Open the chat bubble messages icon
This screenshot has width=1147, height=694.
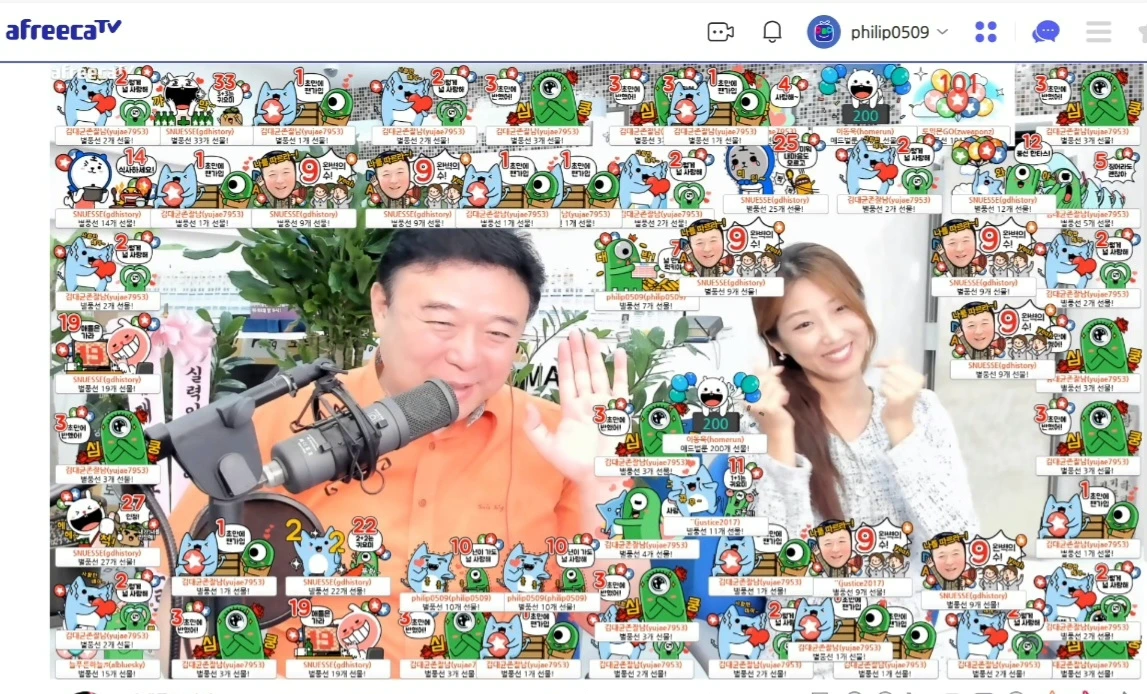coord(1045,32)
